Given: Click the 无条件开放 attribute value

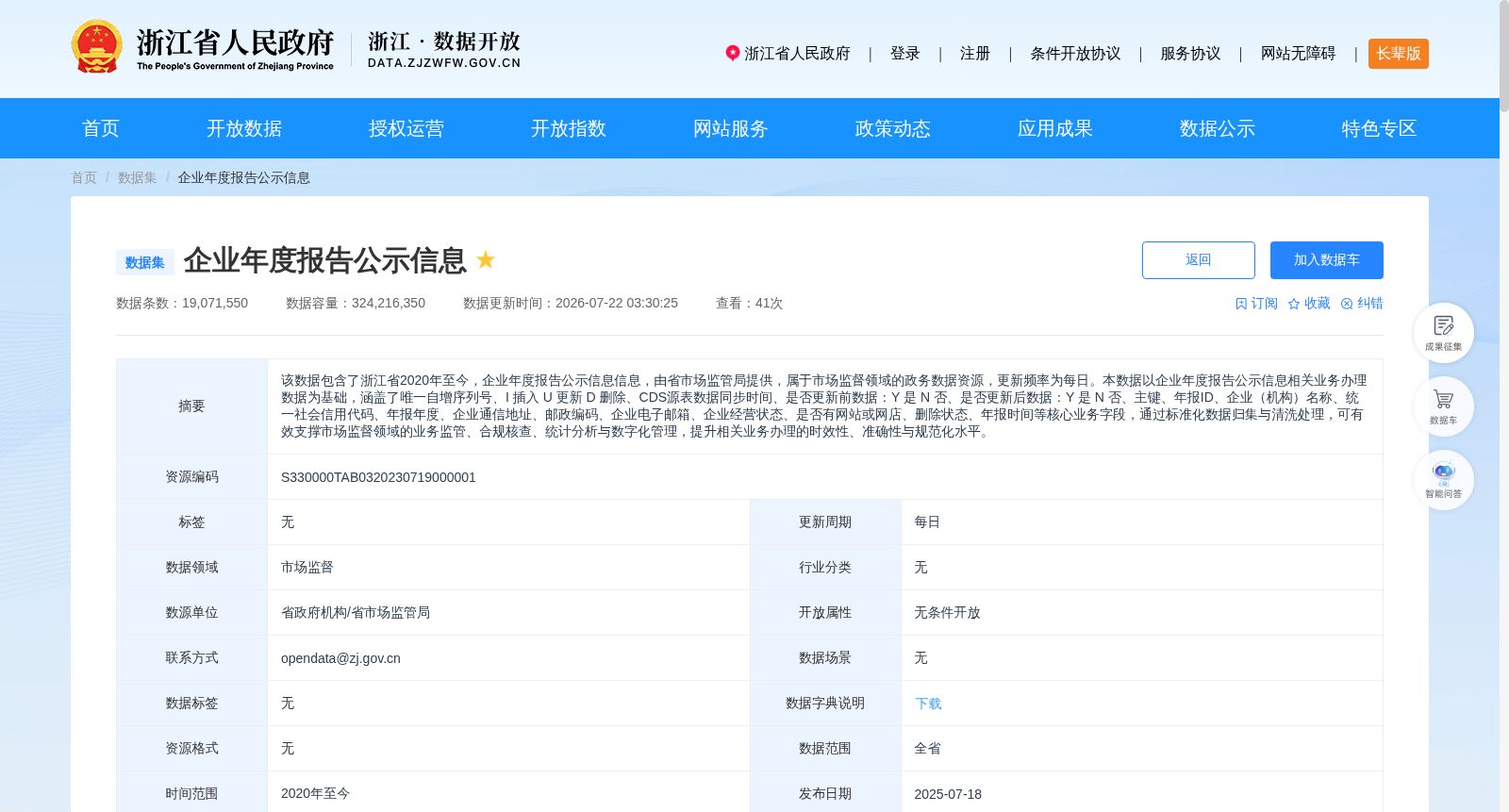Looking at the screenshot, I should coord(947,613).
